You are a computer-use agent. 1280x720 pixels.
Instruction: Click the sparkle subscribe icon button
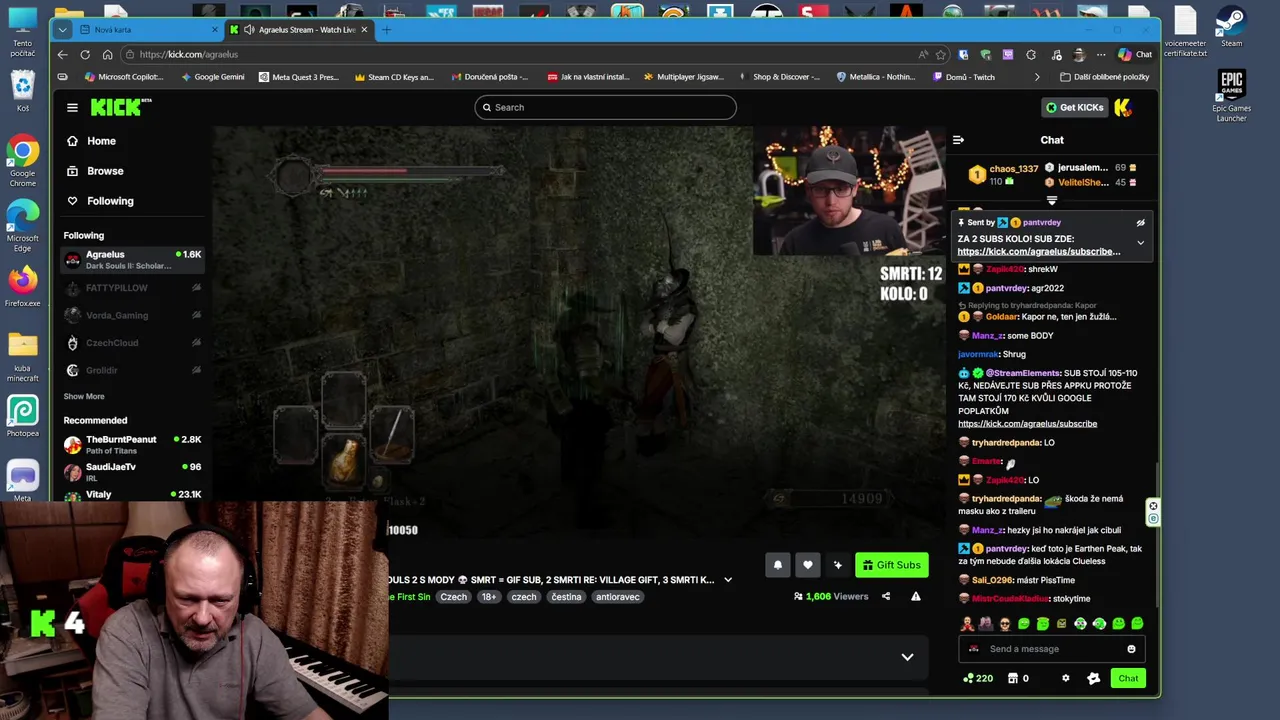click(x=838, y=565)
